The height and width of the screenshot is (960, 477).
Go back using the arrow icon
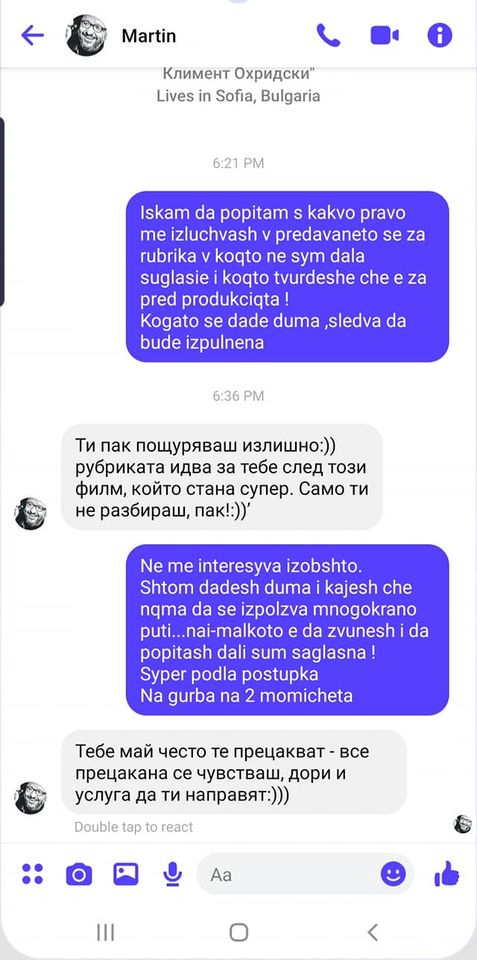[32, 36]
